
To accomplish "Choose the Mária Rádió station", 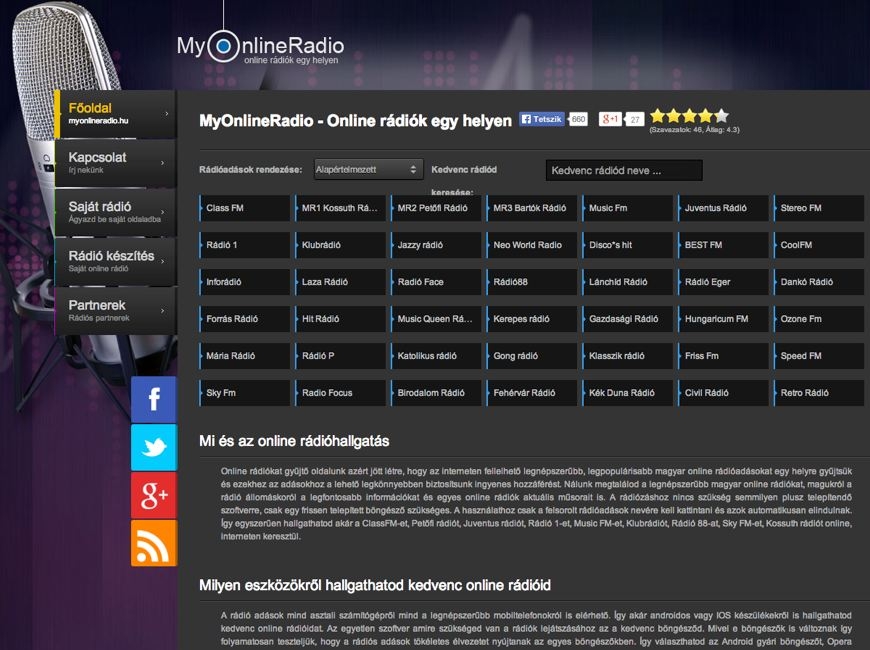I will pos(244,356).
